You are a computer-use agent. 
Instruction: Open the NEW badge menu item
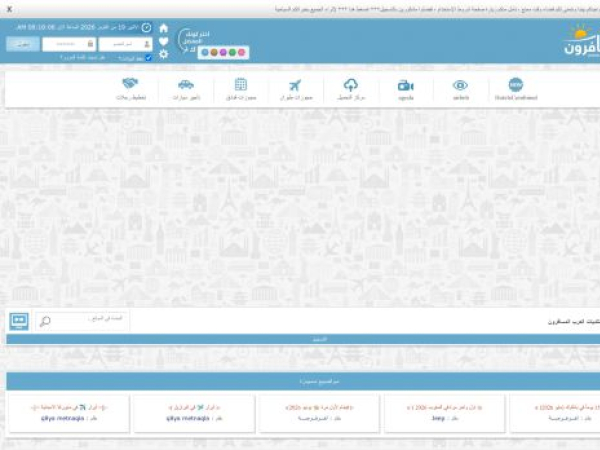point(516,89)
